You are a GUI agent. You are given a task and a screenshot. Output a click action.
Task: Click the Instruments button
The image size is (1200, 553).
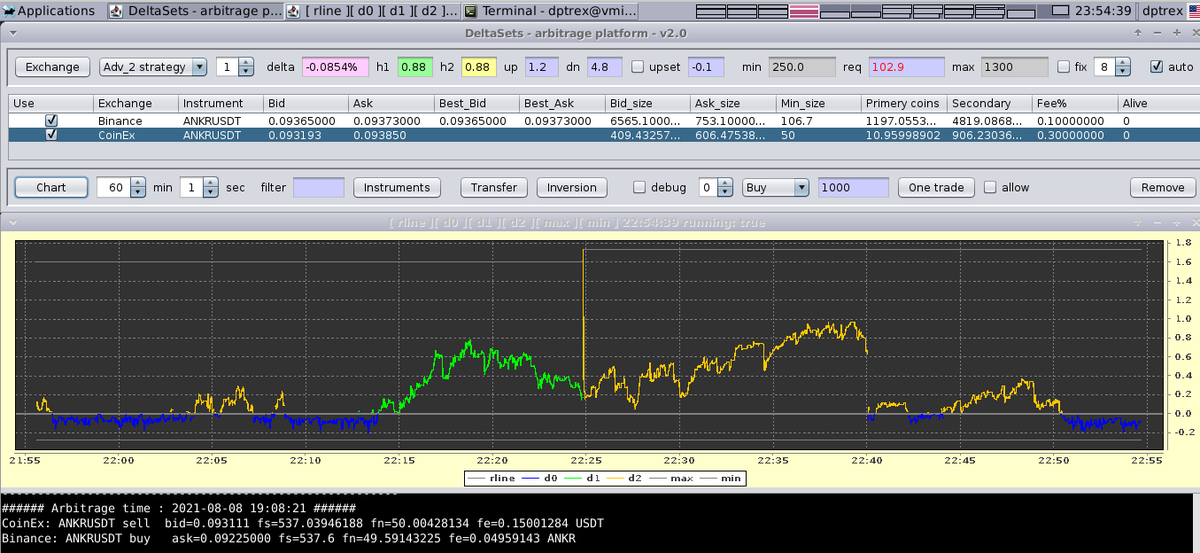[x=397, y=187]
